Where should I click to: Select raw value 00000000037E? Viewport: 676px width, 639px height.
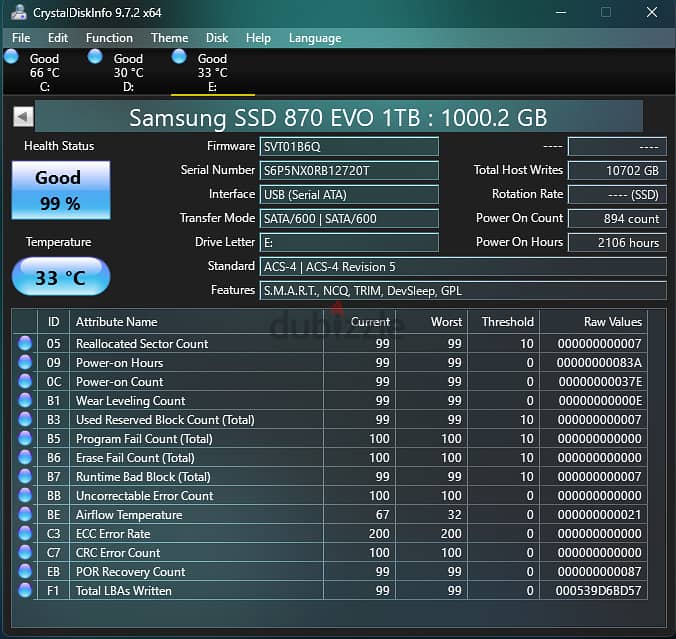(600, 382)
